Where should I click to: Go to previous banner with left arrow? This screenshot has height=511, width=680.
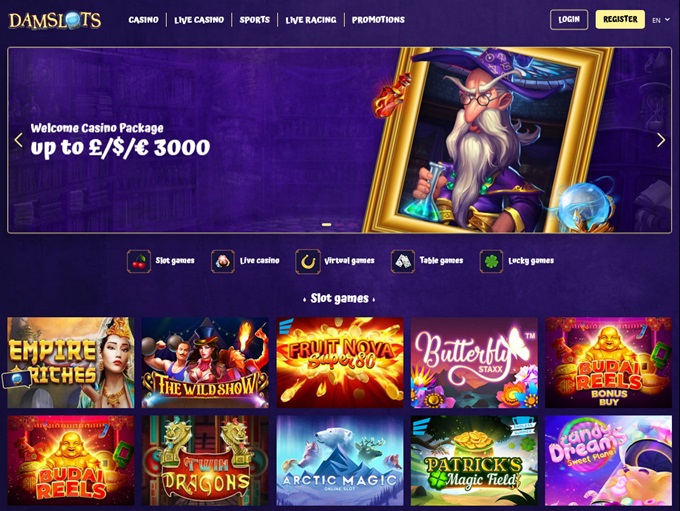pos(19,140)
